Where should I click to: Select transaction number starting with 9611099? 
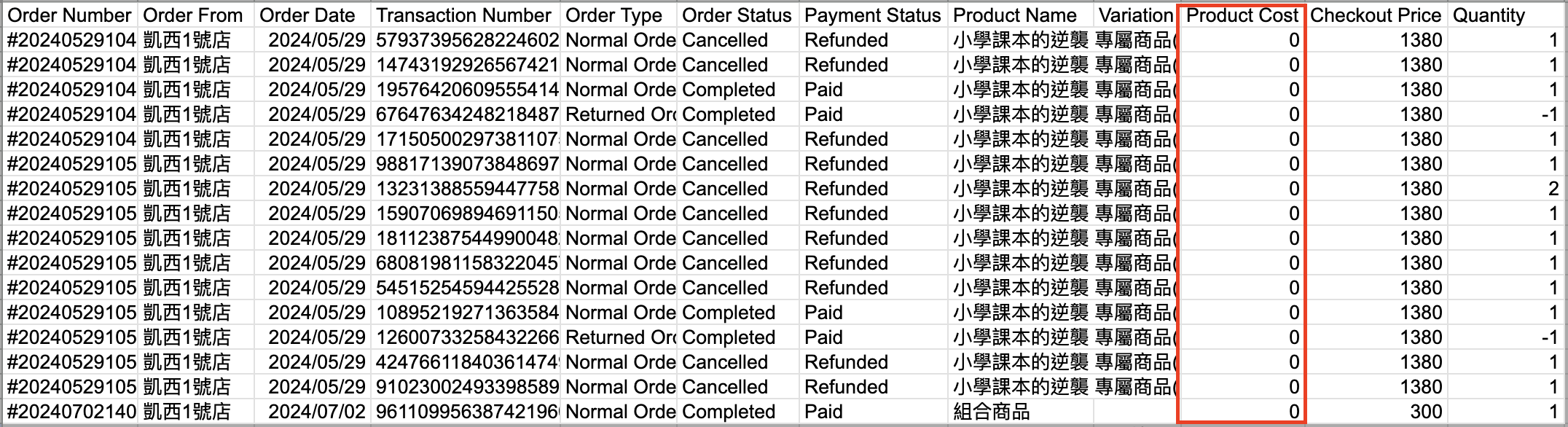coord(466,412)
